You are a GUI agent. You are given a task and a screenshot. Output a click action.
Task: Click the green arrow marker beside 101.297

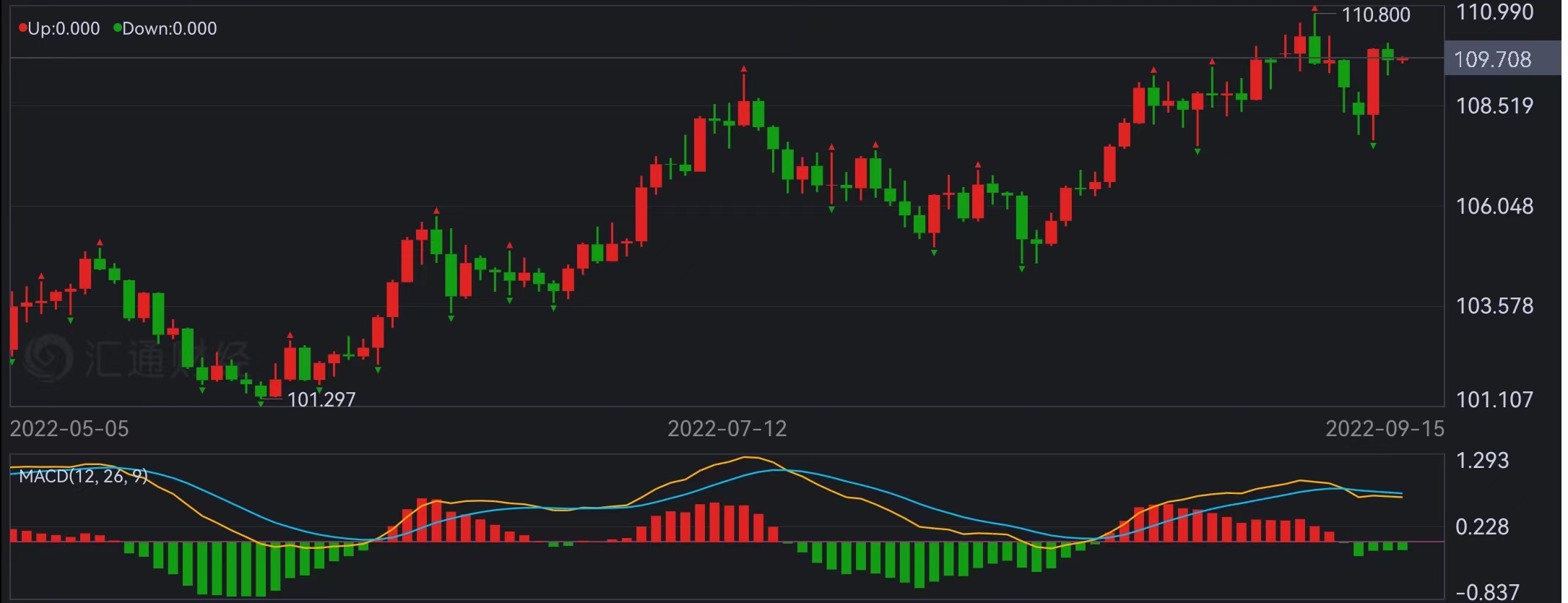click(x=261, y=403)
